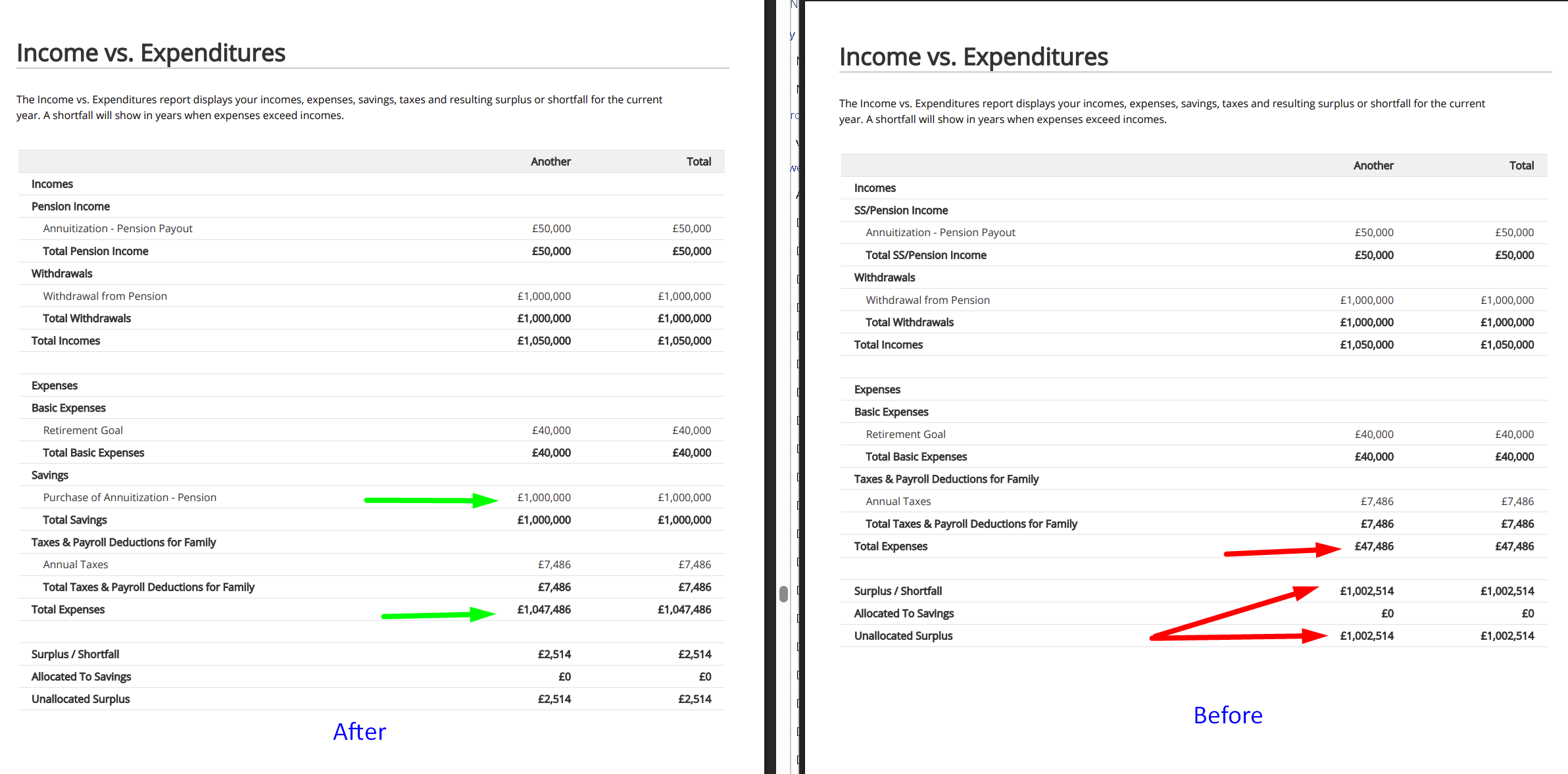The image size is (1568, 774).
Task: Click 'Pension Income' heading in After report
Action: pyautogui.click(x=70, y=206)
